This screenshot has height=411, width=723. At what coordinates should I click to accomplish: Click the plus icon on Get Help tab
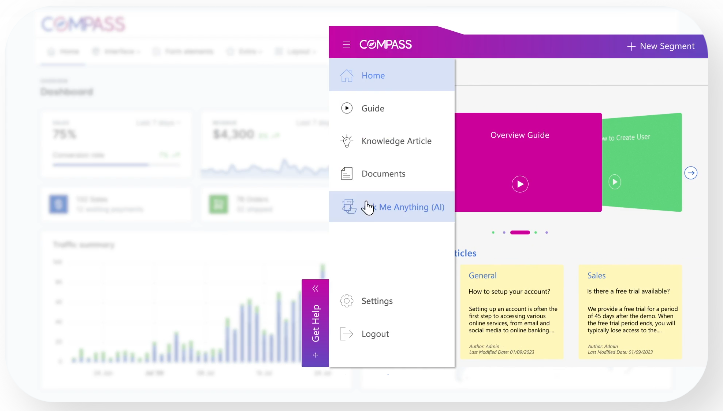[315, 355]
